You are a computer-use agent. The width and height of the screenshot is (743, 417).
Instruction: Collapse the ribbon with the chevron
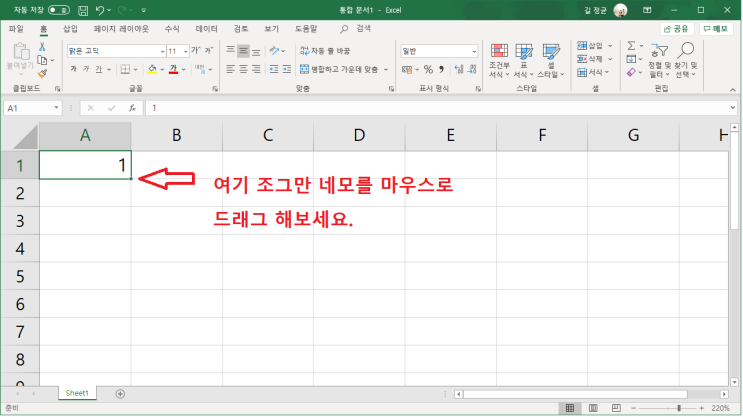[733, 90]
